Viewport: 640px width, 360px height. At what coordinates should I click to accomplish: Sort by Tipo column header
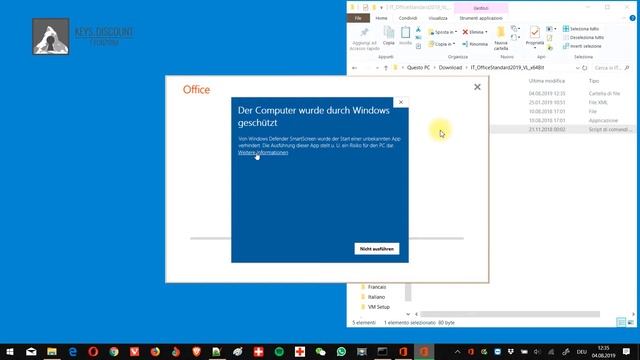594,81
